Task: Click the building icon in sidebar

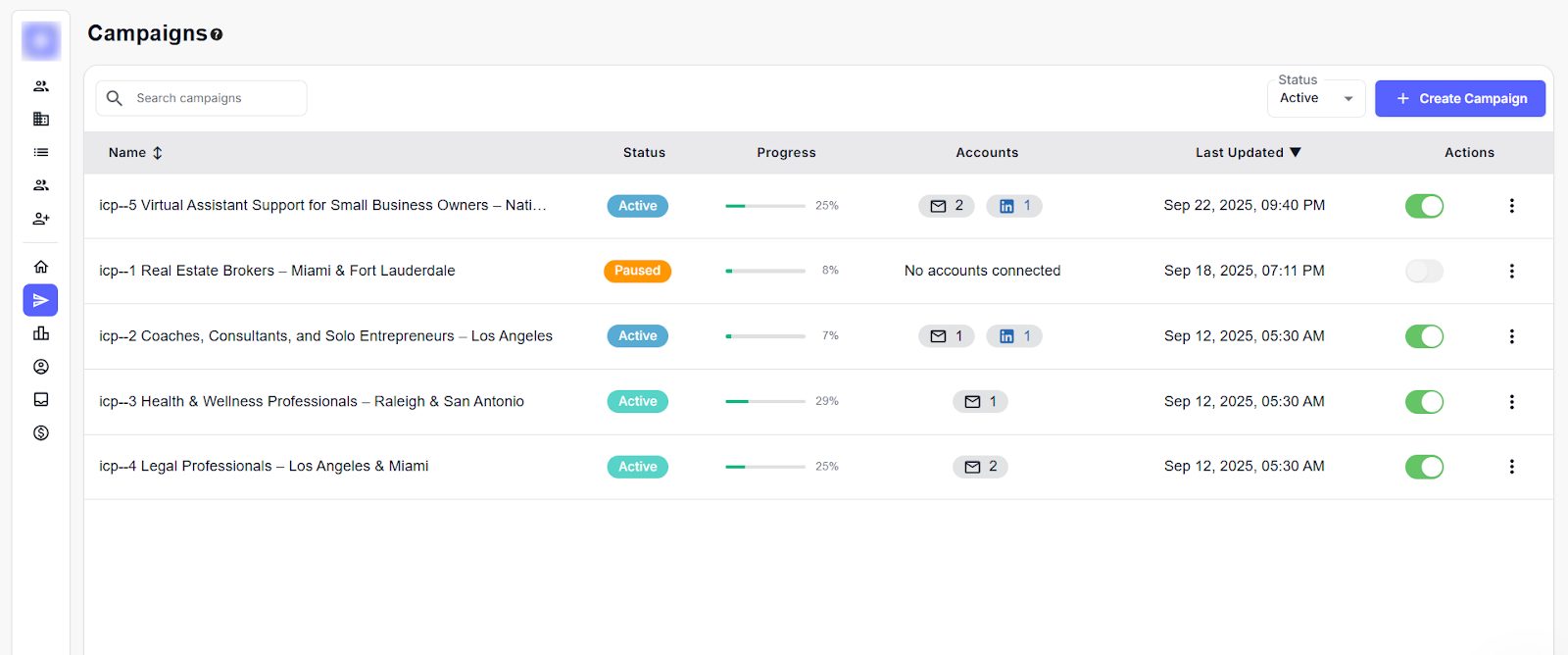Action: (41, 120)
